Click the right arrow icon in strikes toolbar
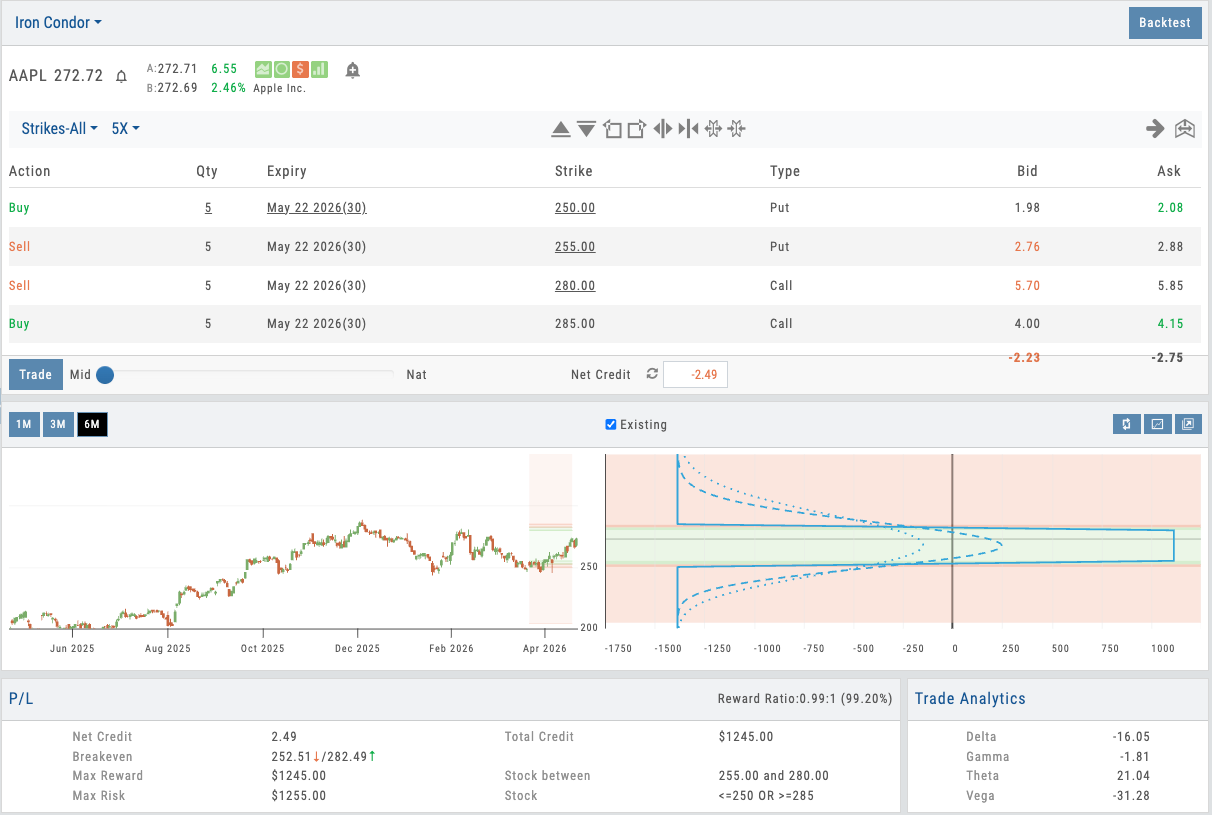 click(1155, 128)
